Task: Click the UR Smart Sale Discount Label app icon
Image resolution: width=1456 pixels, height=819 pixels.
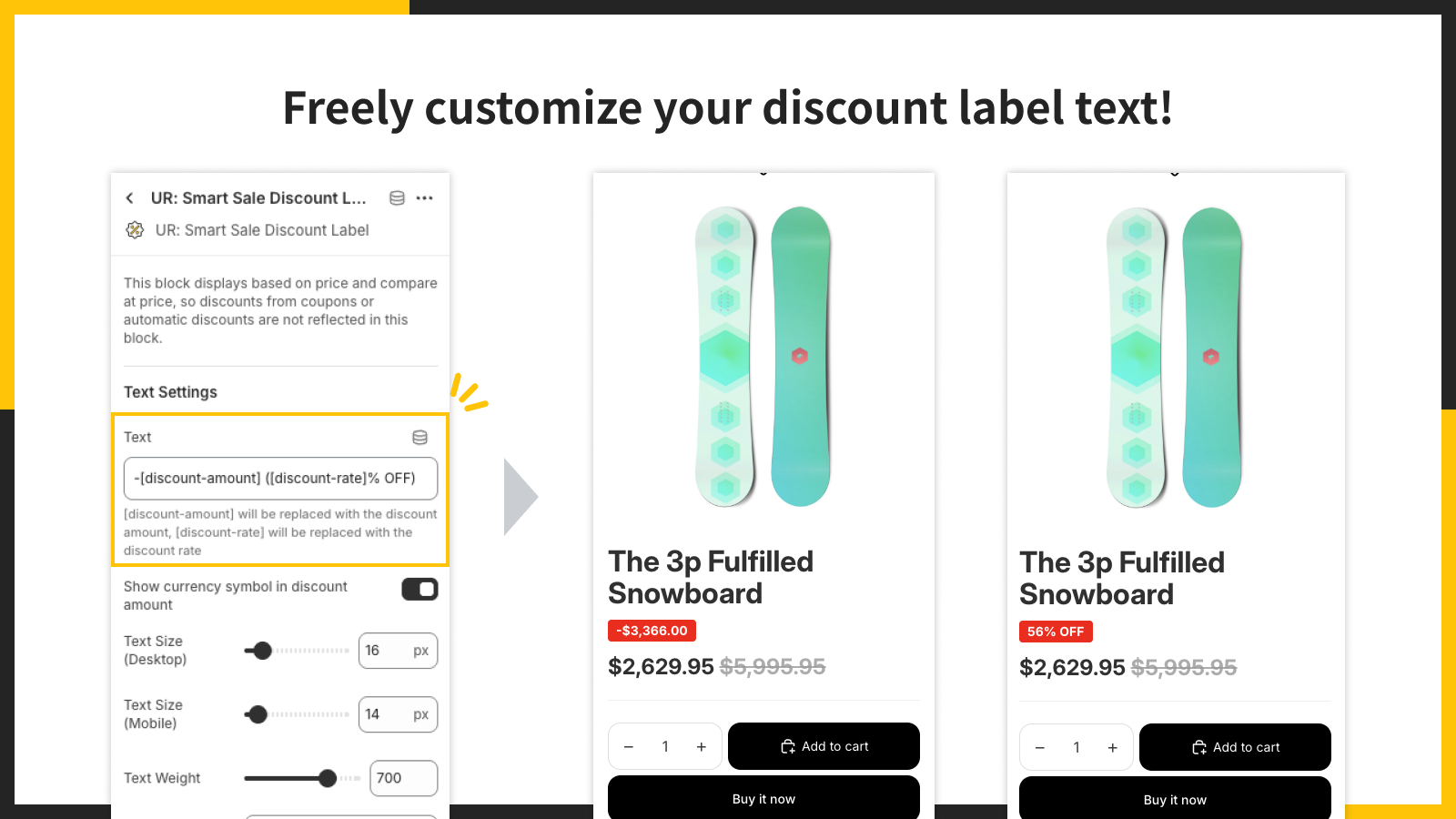Action: (x=135, y=230)
